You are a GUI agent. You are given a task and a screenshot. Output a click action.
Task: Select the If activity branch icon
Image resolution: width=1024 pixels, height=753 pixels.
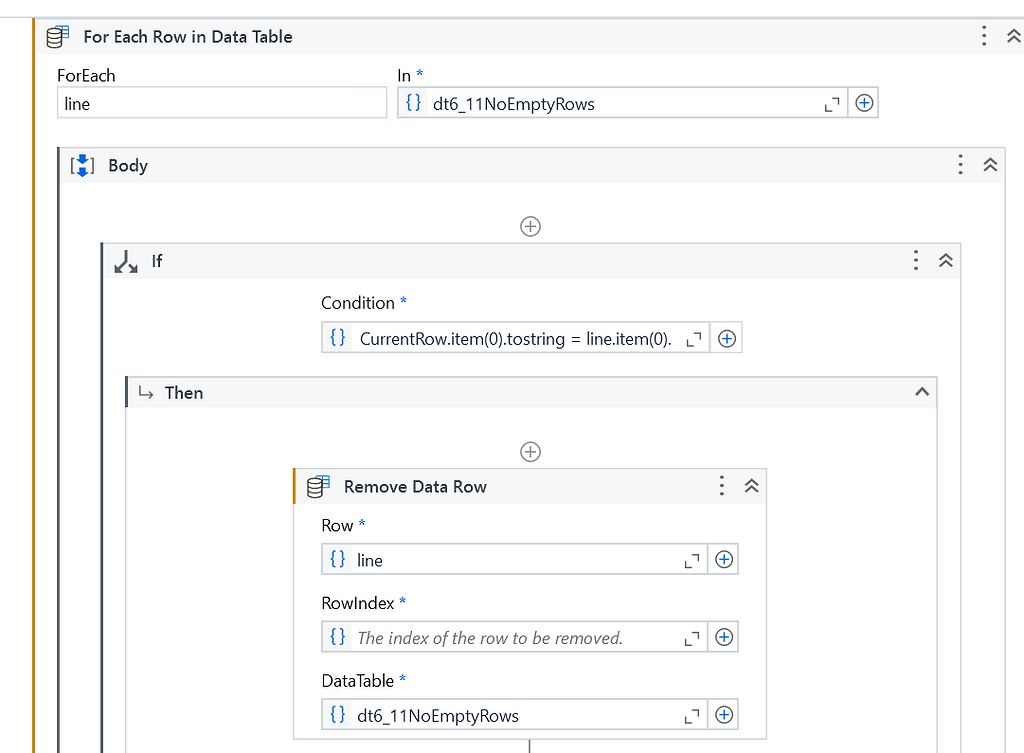click(124, 261)
